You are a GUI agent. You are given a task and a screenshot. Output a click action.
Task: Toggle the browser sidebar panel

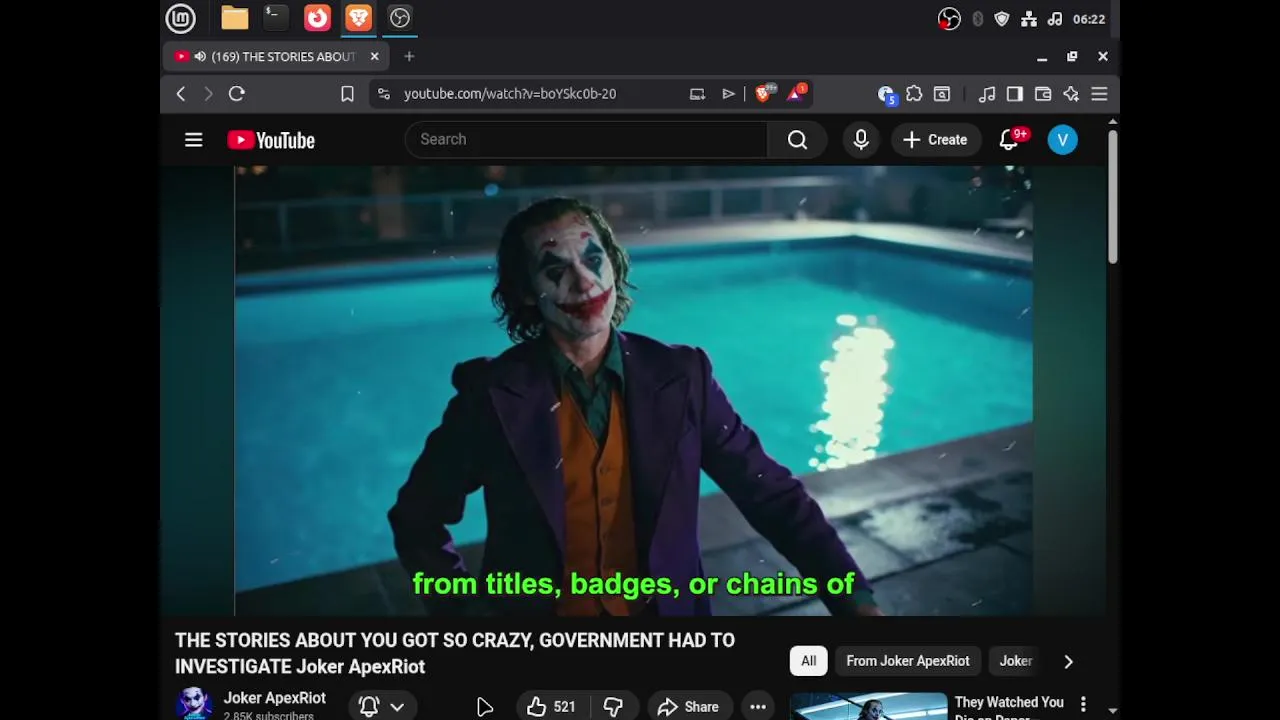click(1015, 94)
